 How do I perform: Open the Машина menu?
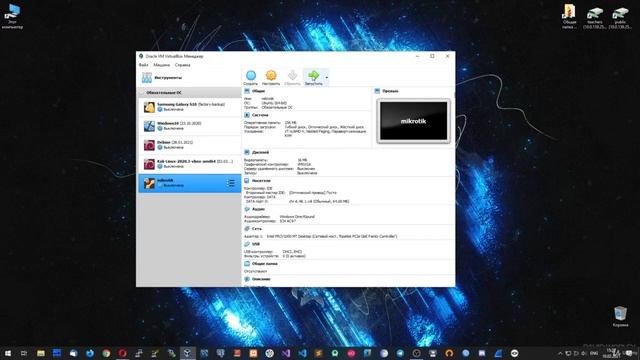(162, 65)
